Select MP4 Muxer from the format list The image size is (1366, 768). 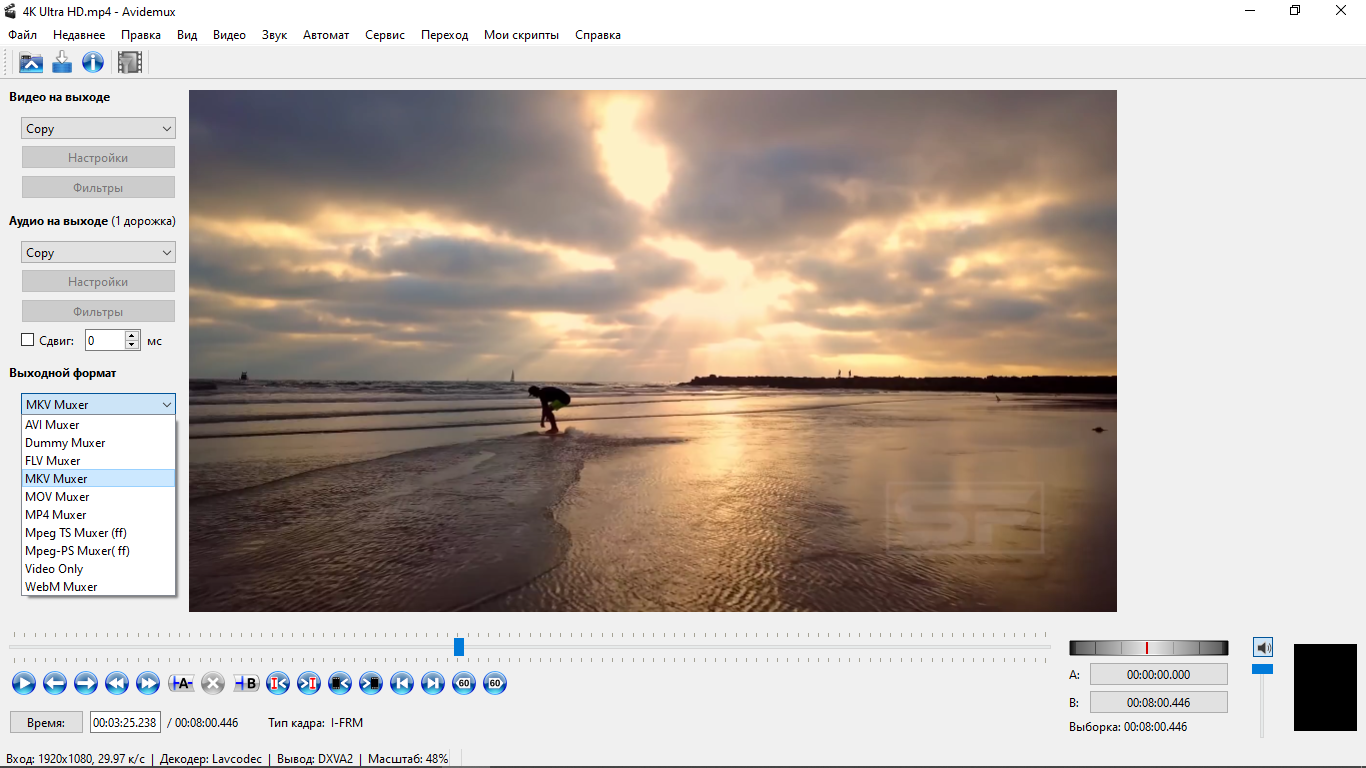[x=56, y=515]
